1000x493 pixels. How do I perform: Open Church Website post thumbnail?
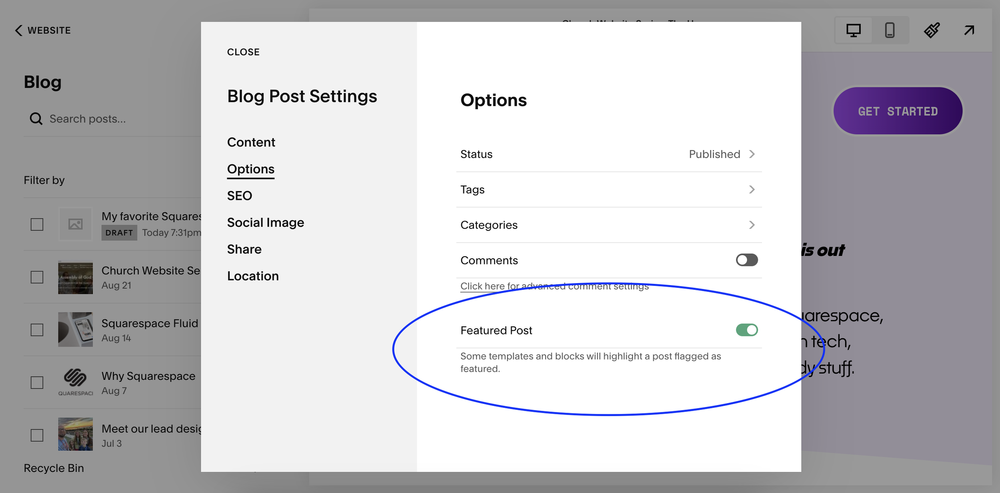coord(75,277)
